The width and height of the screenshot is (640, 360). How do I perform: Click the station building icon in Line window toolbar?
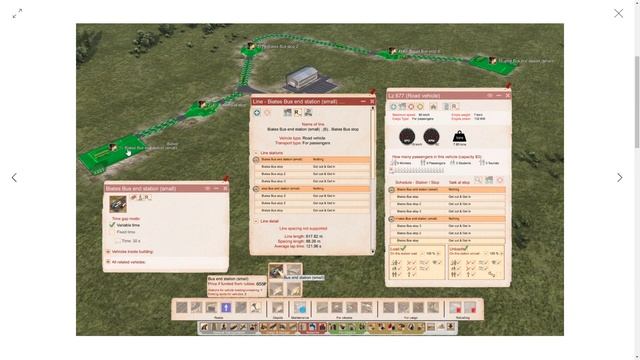[288, 113]
